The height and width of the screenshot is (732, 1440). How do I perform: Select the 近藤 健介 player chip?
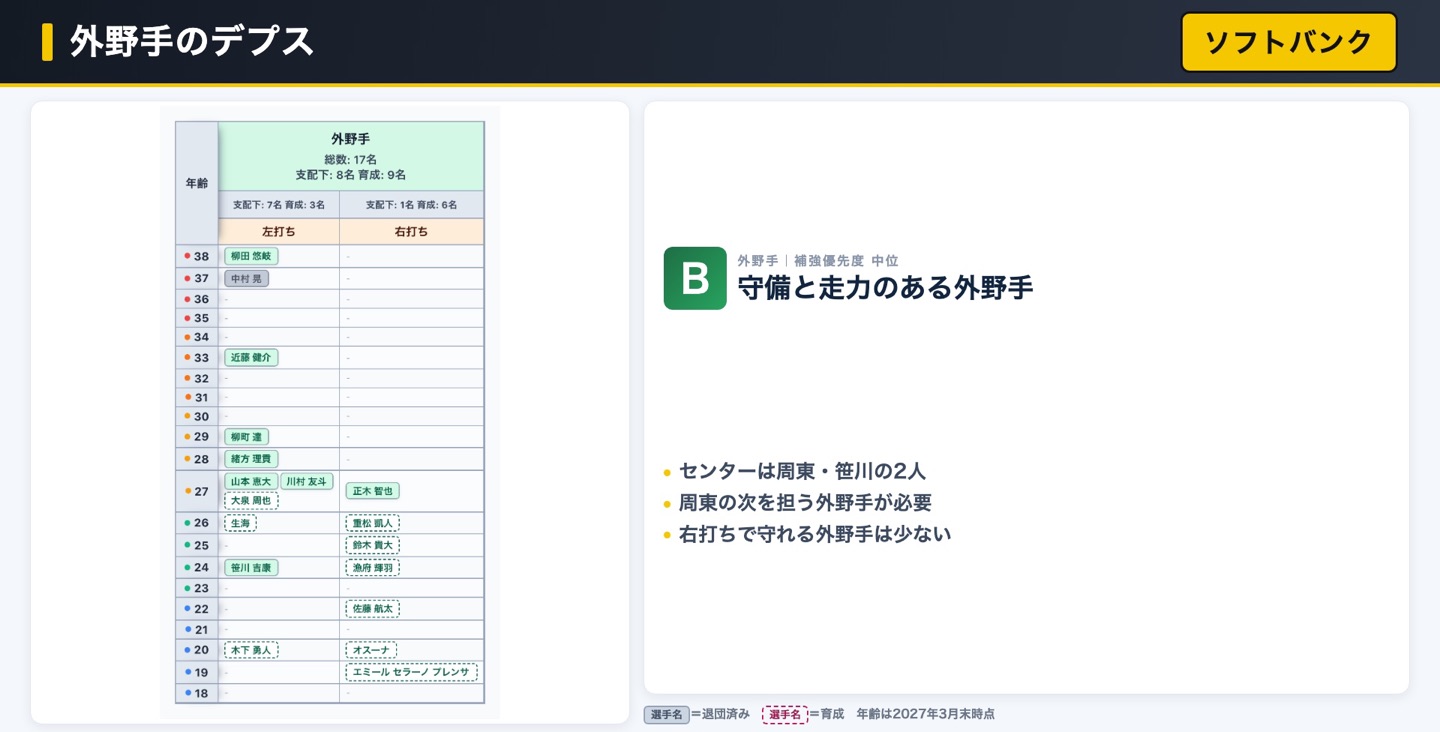pyautogui.click(x=251, y=357)
